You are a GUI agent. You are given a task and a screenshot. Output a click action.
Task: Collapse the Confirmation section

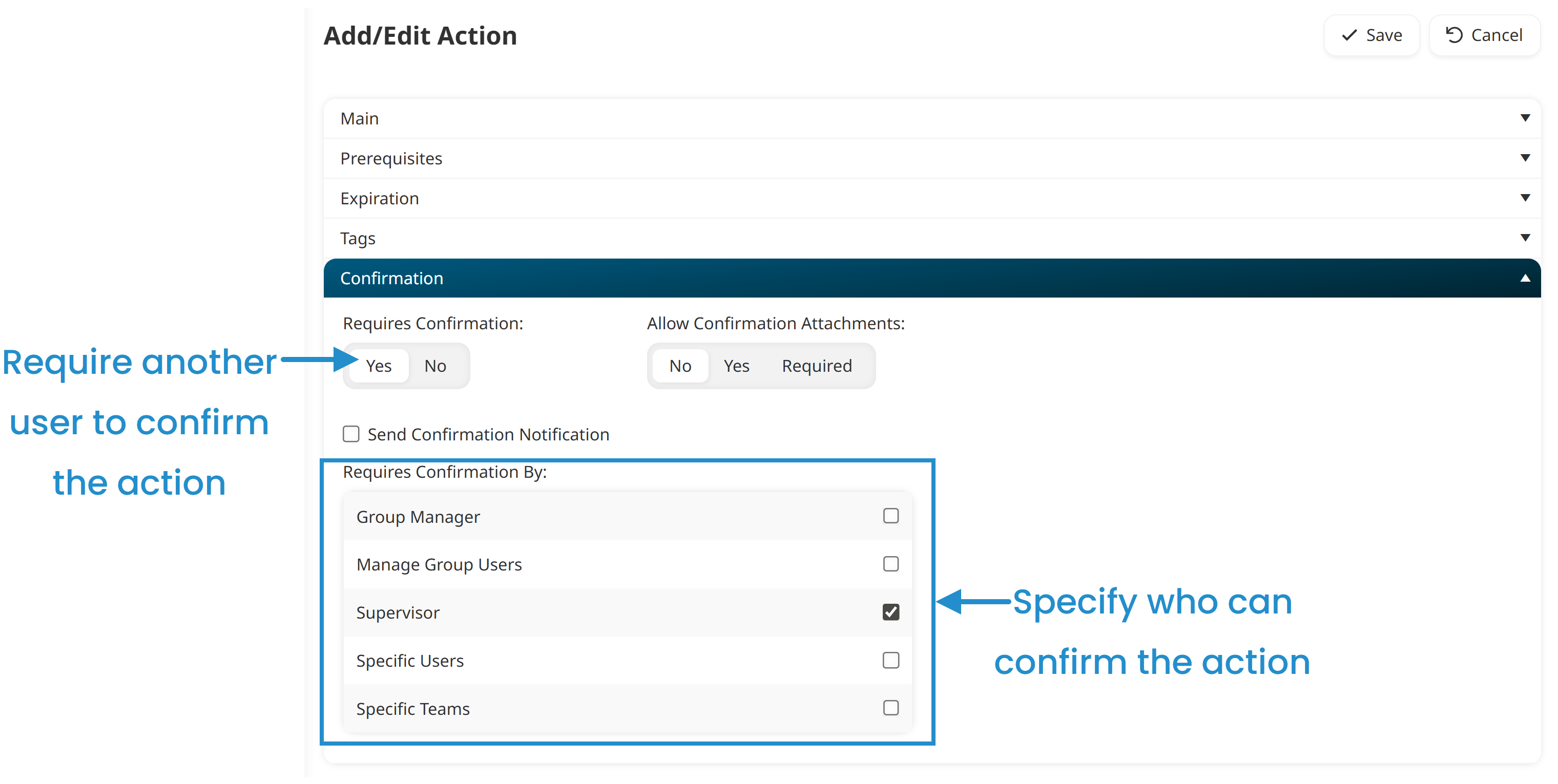(931, 278)
